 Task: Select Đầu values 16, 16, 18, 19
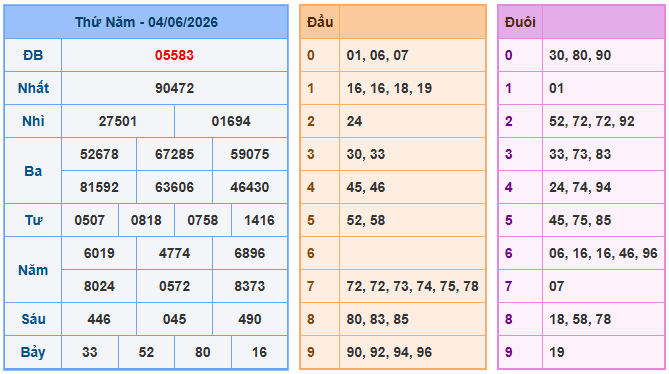(x=389, y=88)
